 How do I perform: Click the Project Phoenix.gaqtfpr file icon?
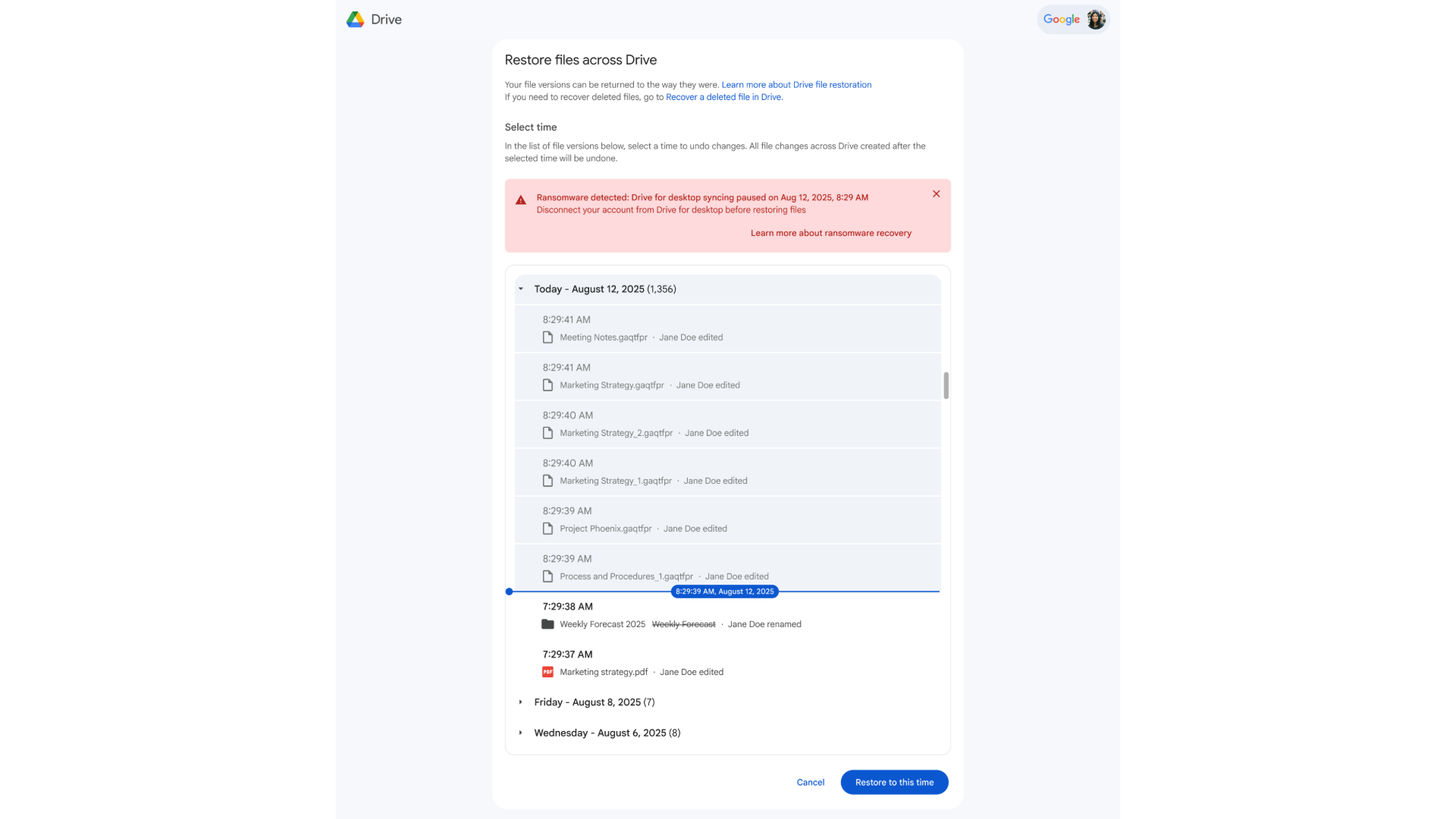pos(548,529)
